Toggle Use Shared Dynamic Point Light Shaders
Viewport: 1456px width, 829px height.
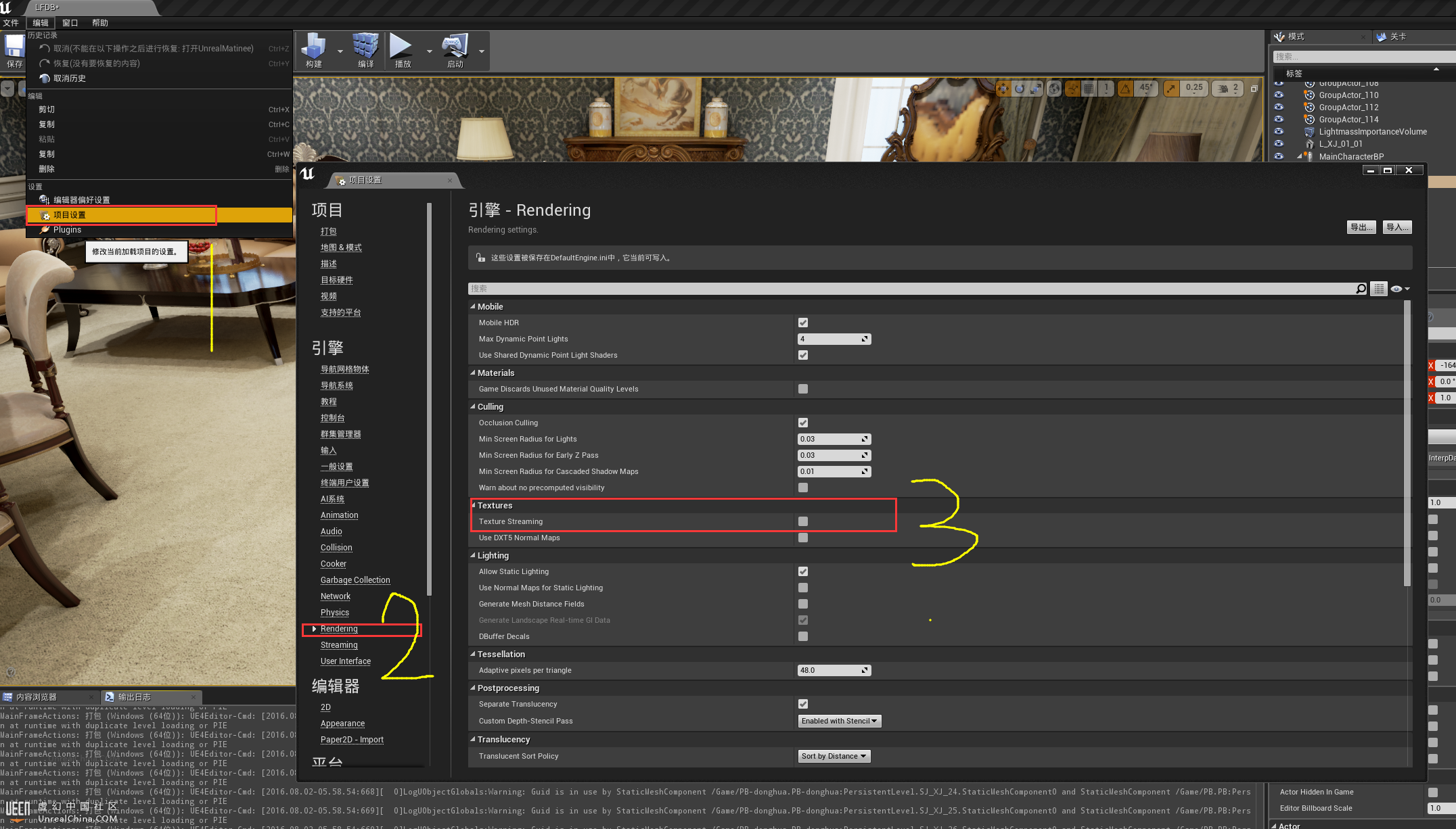pos(803,355)
